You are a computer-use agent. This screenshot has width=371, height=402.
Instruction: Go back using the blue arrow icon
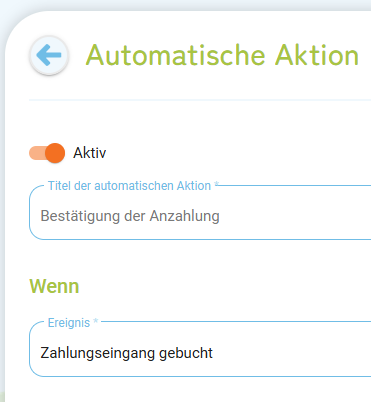pyautogui.click(x=49, y=55)
